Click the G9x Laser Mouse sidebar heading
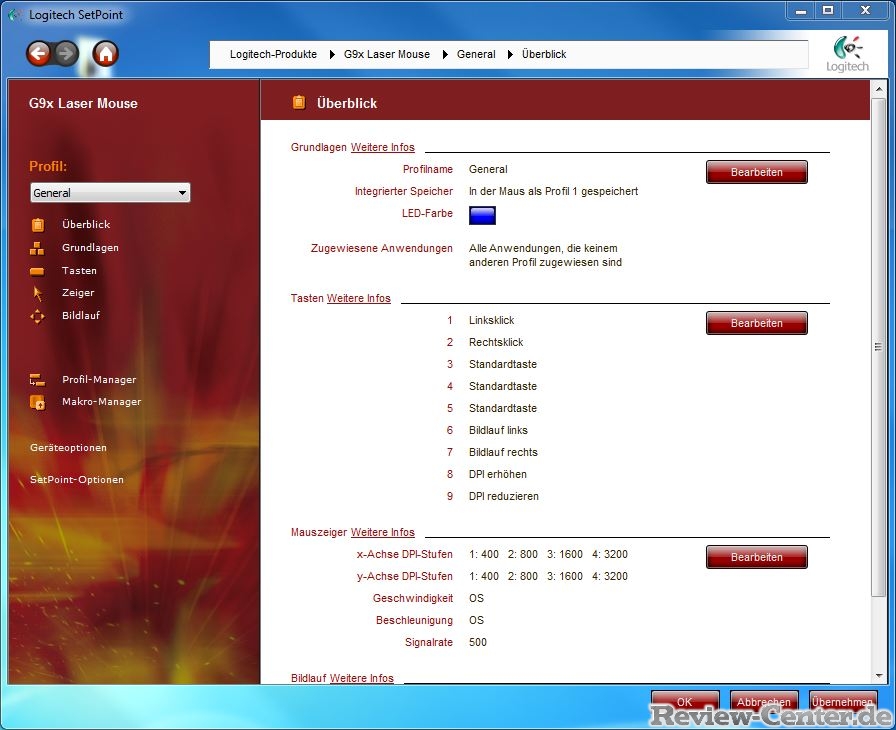The width and height of the screenshot is (896, 730). tap(83, 103)
